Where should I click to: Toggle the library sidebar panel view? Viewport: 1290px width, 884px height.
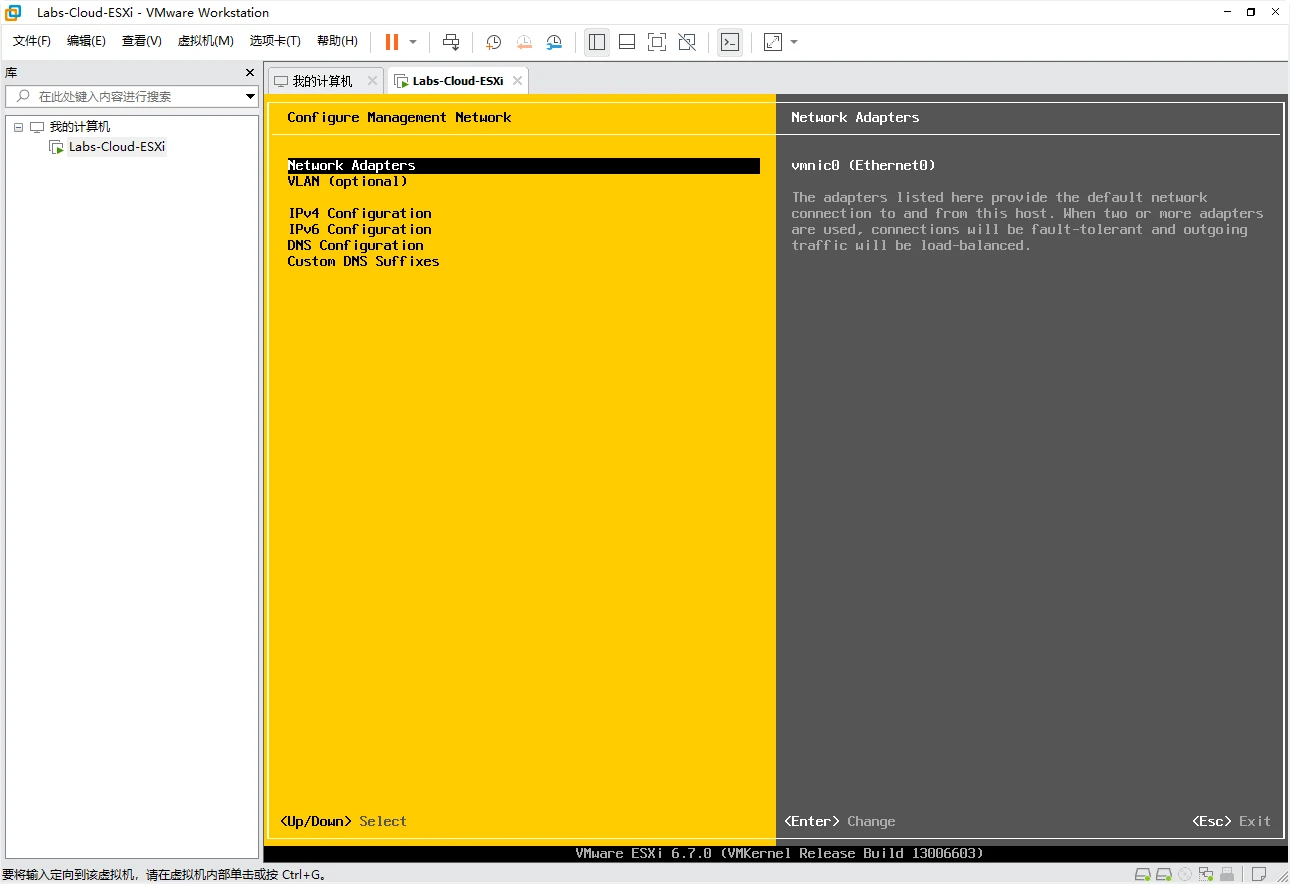(597, 42)
